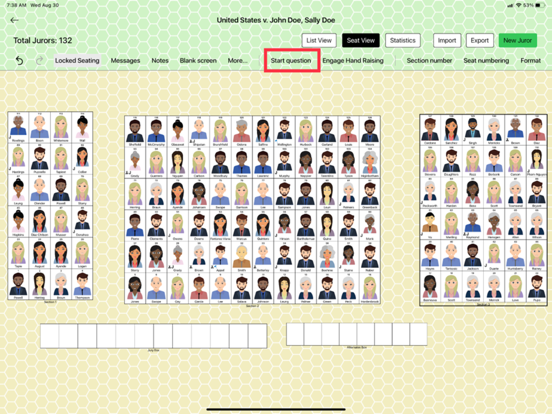Toggle Seat numbering display

click(x=486, y=61)
